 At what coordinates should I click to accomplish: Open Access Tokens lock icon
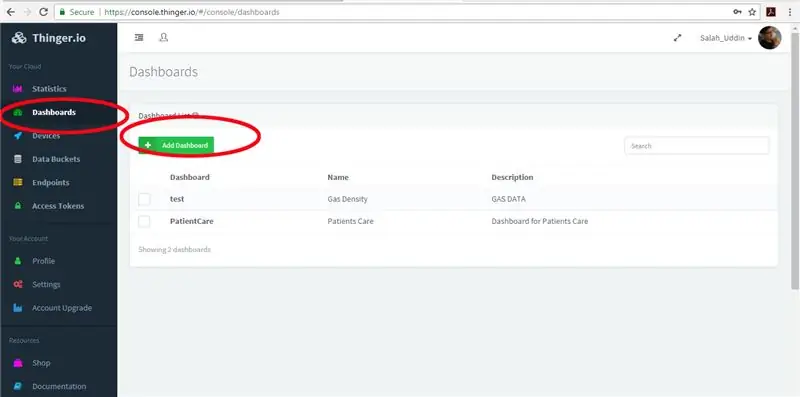18,206
